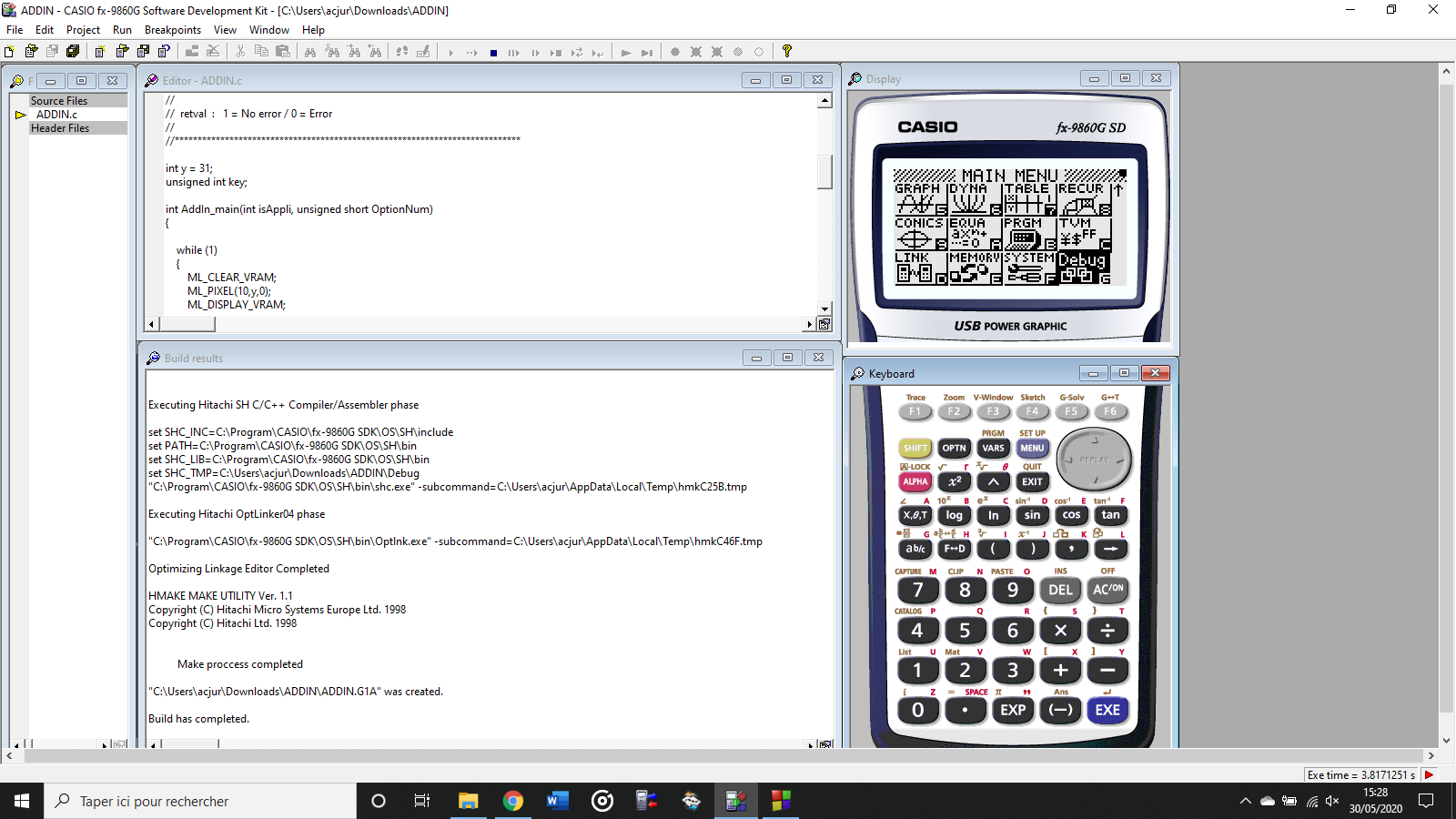Click the blue EXE key
1456x819 pixels.
(1107, 710)
